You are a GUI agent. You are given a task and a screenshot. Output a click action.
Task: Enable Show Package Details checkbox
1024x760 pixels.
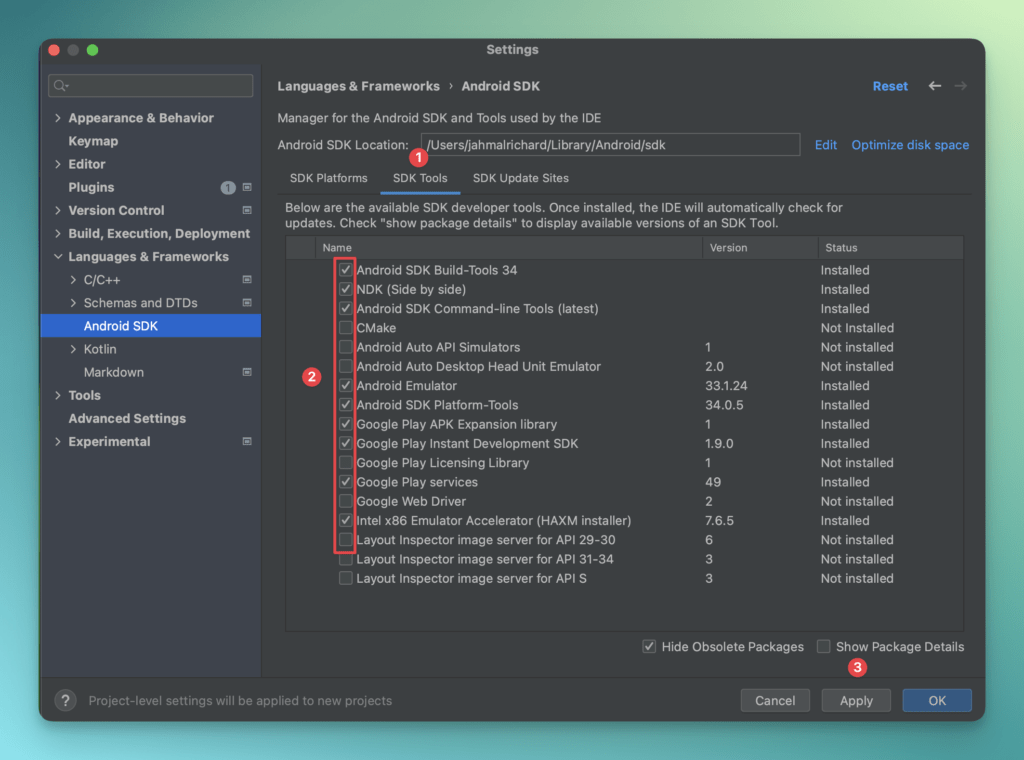pos(824,646)
